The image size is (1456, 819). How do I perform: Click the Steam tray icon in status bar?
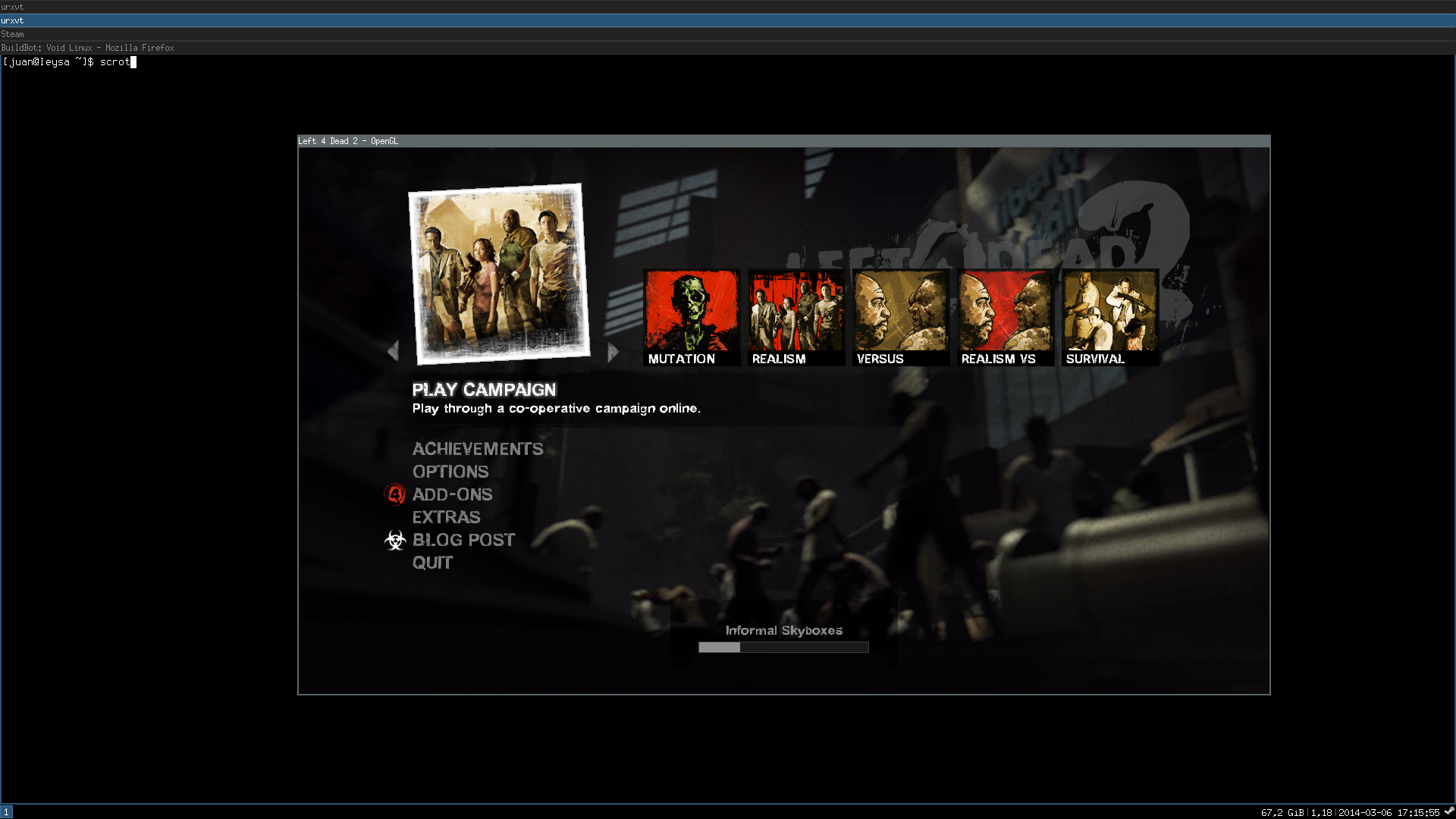pos(1448,811)
